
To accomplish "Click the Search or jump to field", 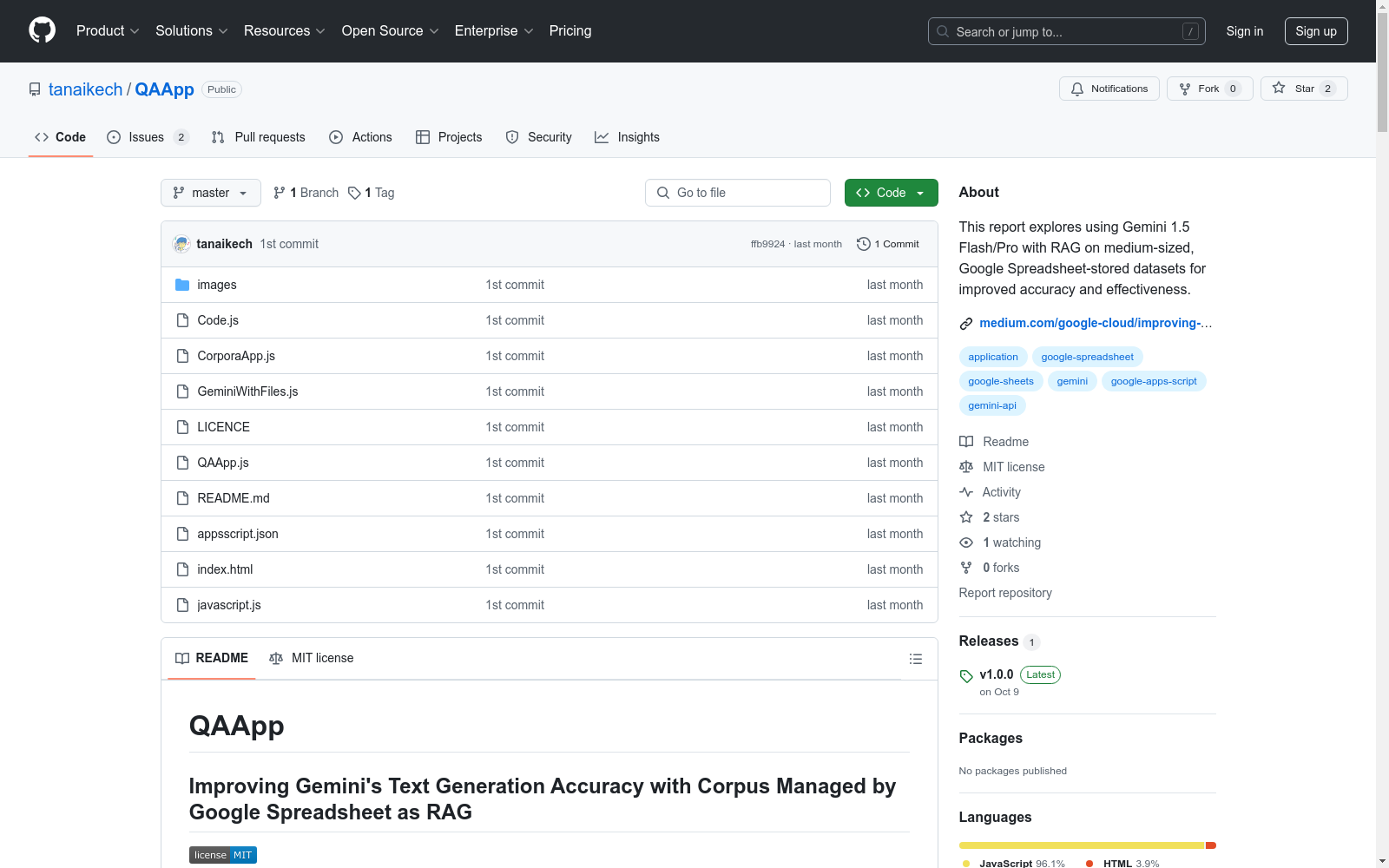I will coord(1066,31).
